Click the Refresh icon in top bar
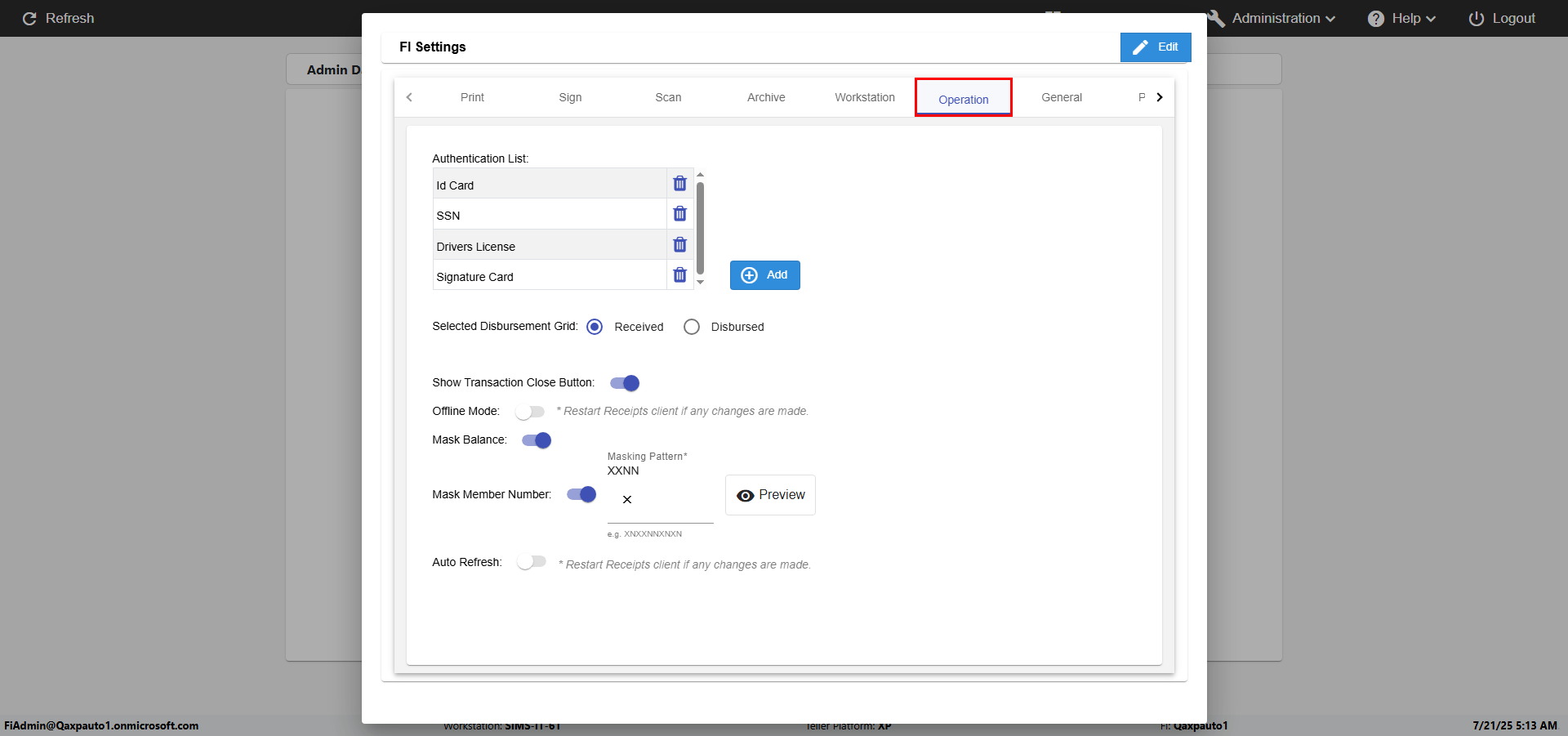The image size is (1568, 736). click(x=29, y=19)
